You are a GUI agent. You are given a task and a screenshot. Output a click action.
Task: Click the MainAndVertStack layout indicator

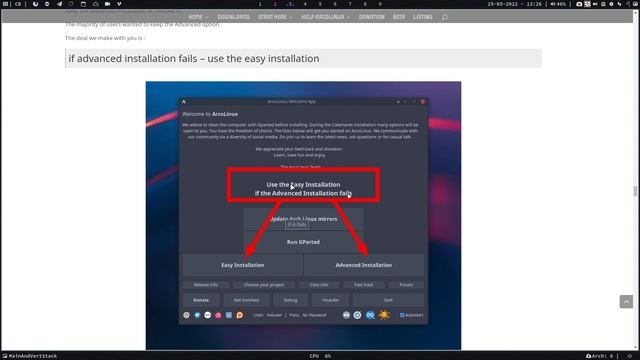pyautogui.click(x=30, y=356)
